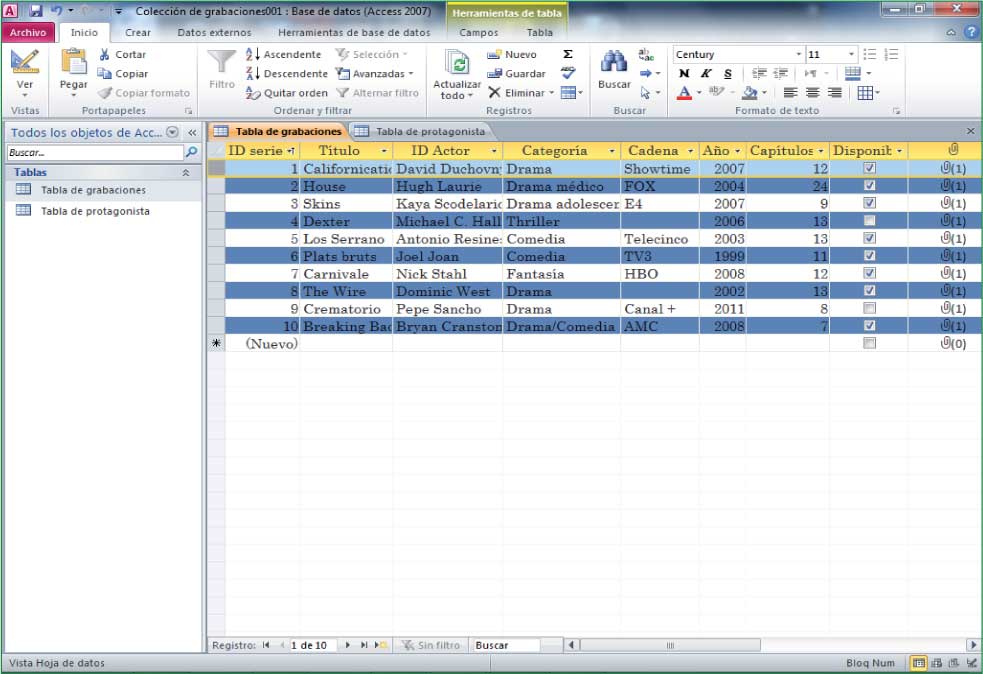This screenshot has width=983, height=674.
Task: Align text left
Action: point(791,93)
